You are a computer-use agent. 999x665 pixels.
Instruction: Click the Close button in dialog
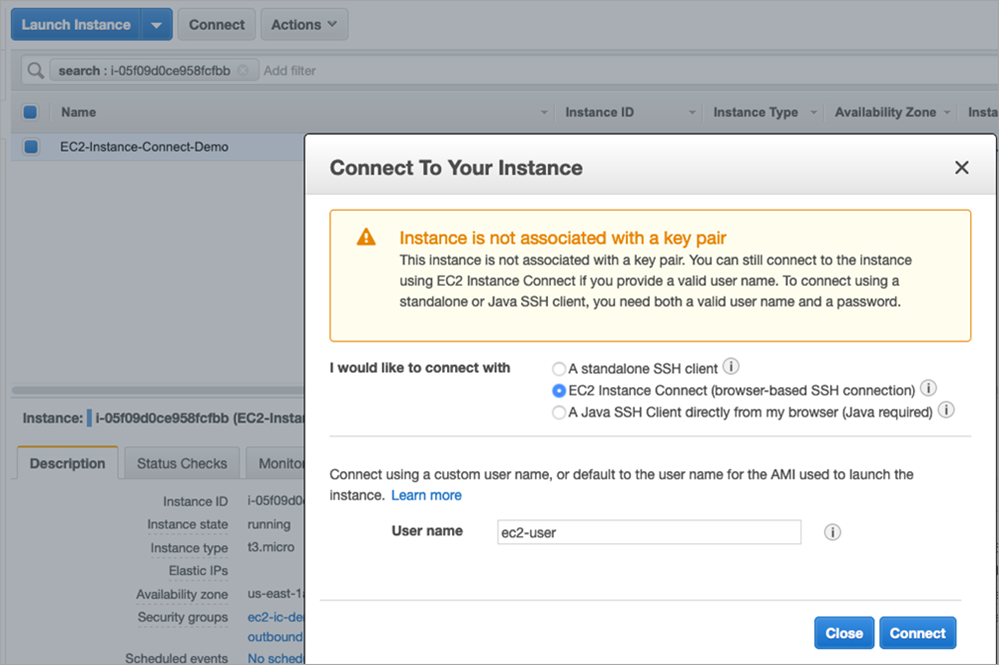pos(844,633)
